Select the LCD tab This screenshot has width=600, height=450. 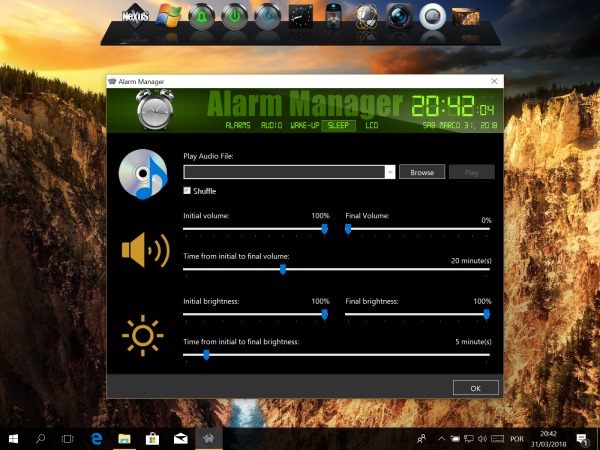click(372, 126)
